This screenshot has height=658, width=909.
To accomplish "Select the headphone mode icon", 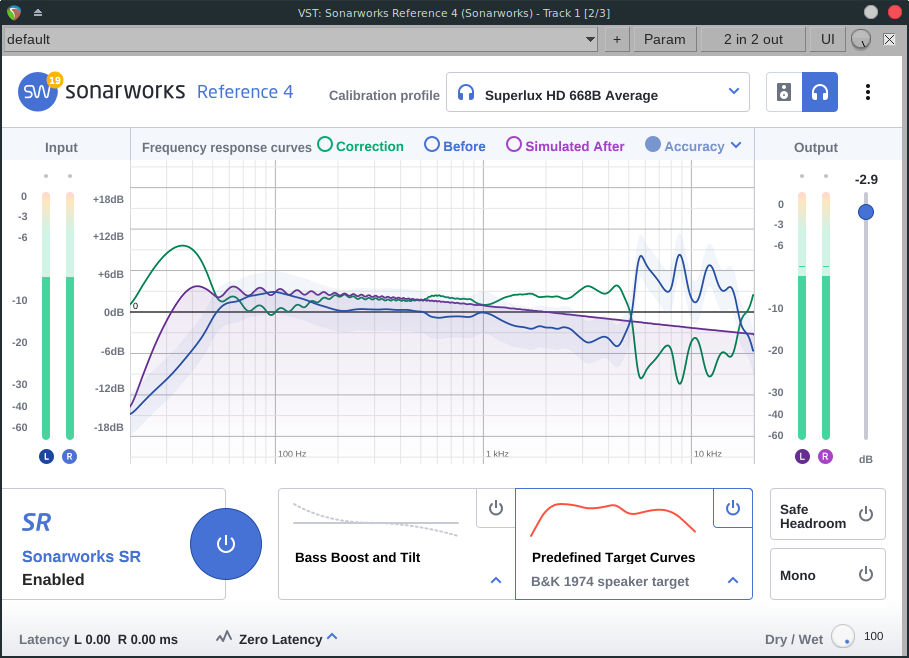I will (820, 92).
